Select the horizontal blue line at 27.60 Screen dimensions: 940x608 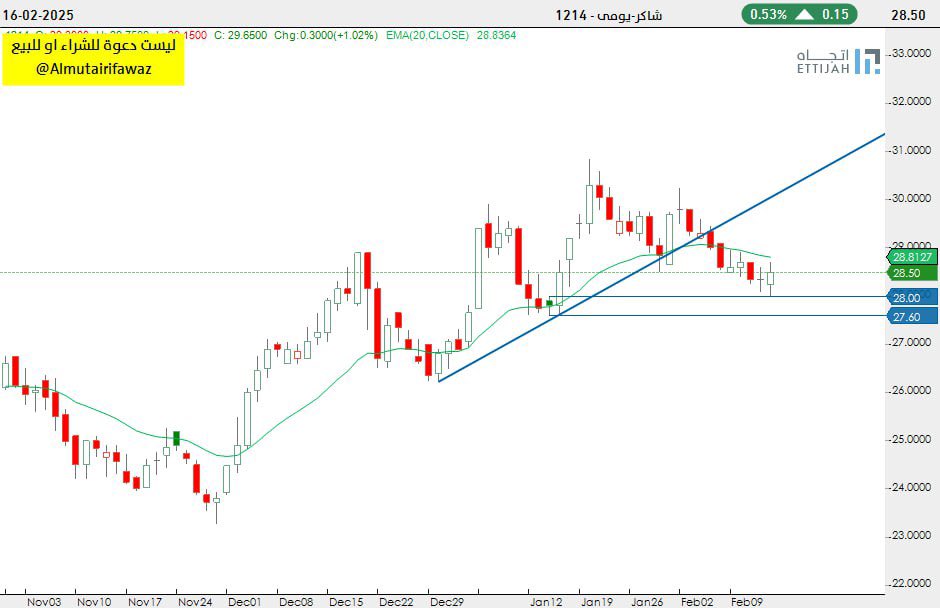[x=717, y=315]
